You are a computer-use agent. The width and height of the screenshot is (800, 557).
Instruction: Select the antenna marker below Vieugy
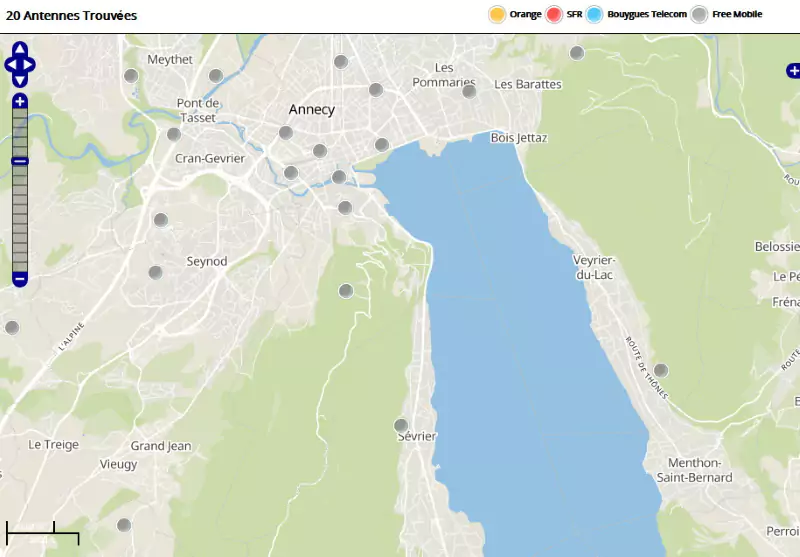(x=124, y=525)
